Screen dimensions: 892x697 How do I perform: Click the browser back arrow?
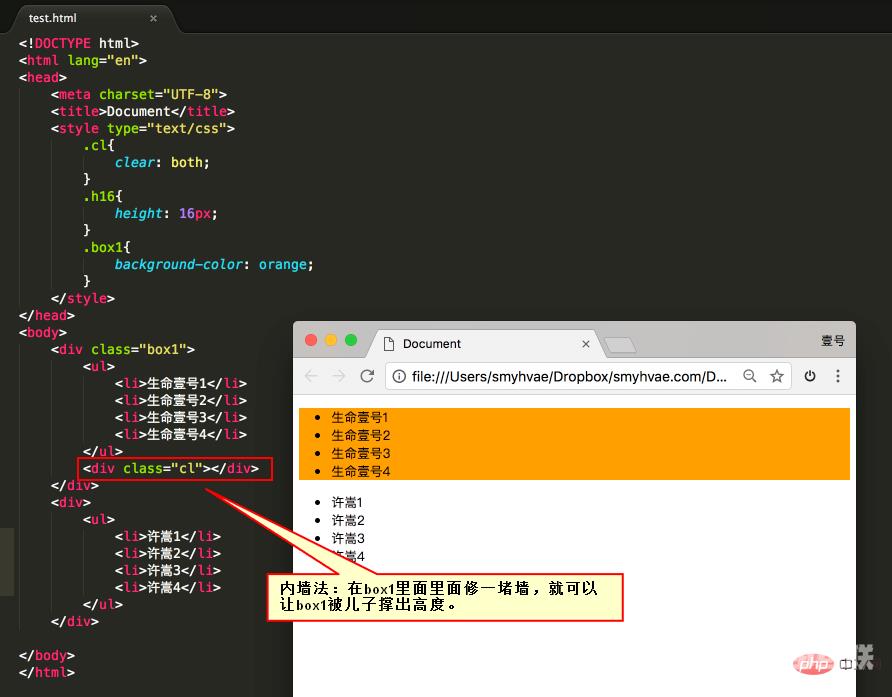coord(311,376)
